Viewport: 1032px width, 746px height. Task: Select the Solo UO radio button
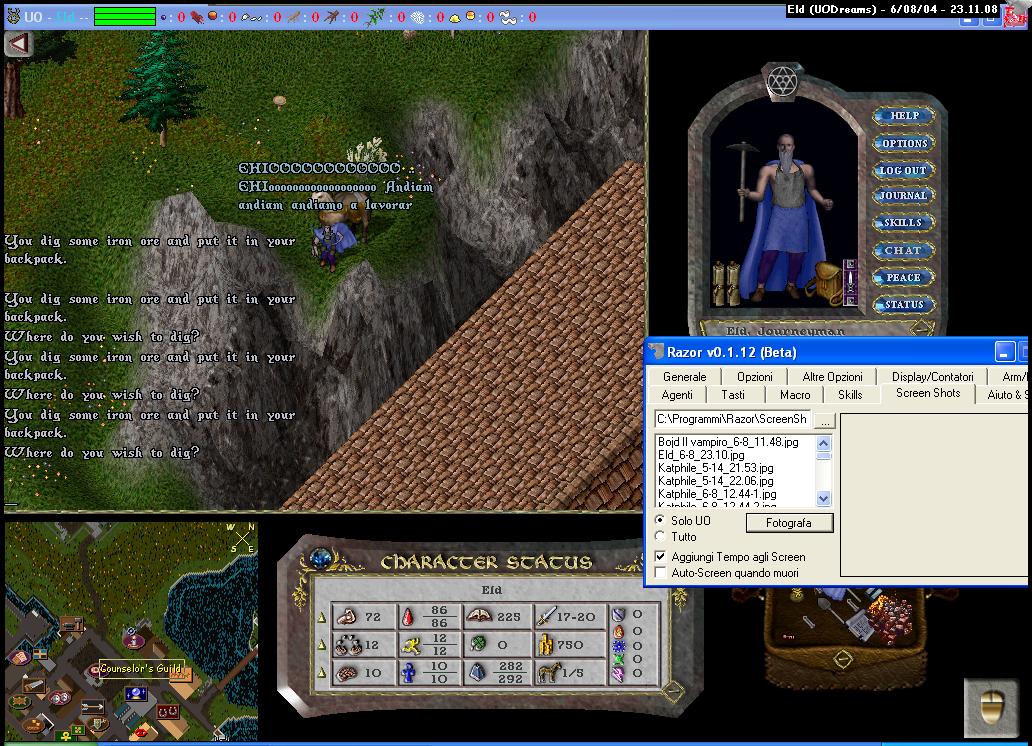[x=660, y=520]
